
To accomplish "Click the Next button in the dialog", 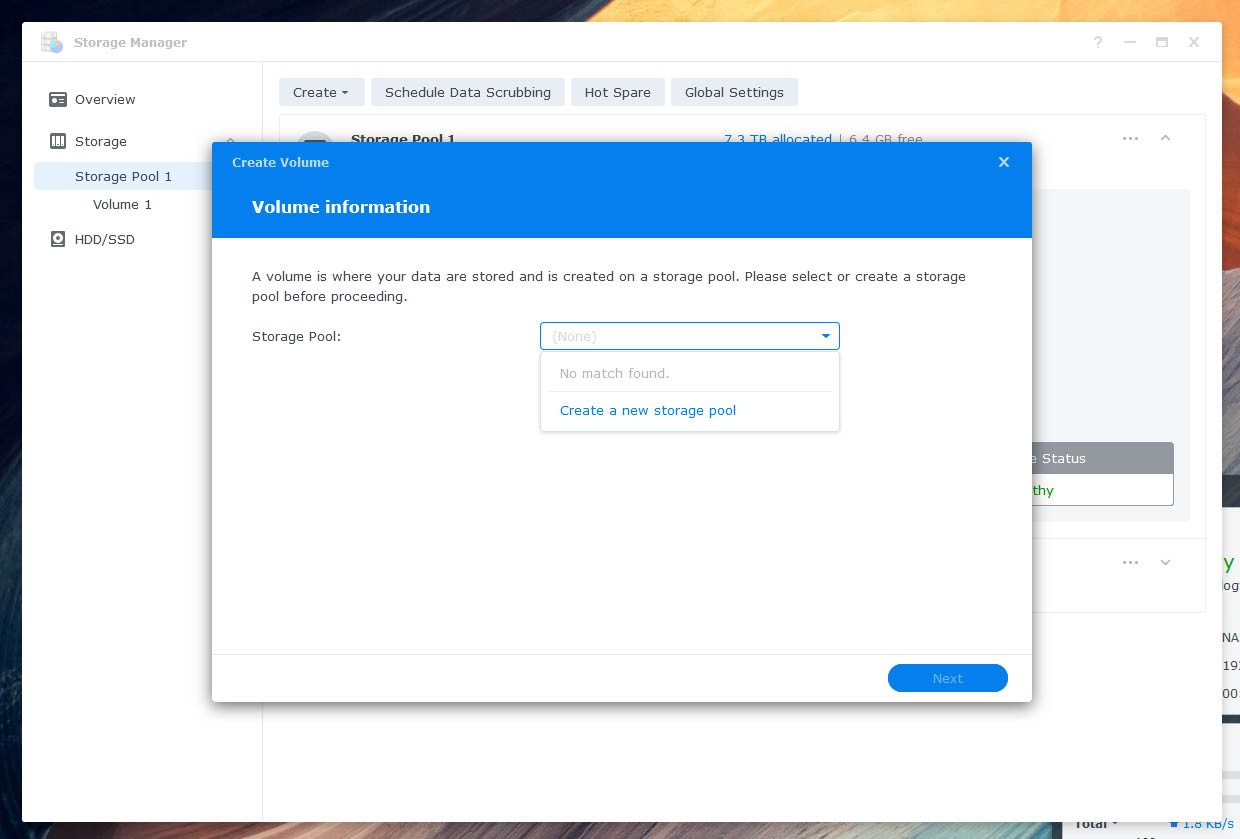I will [x=947, y=678].
